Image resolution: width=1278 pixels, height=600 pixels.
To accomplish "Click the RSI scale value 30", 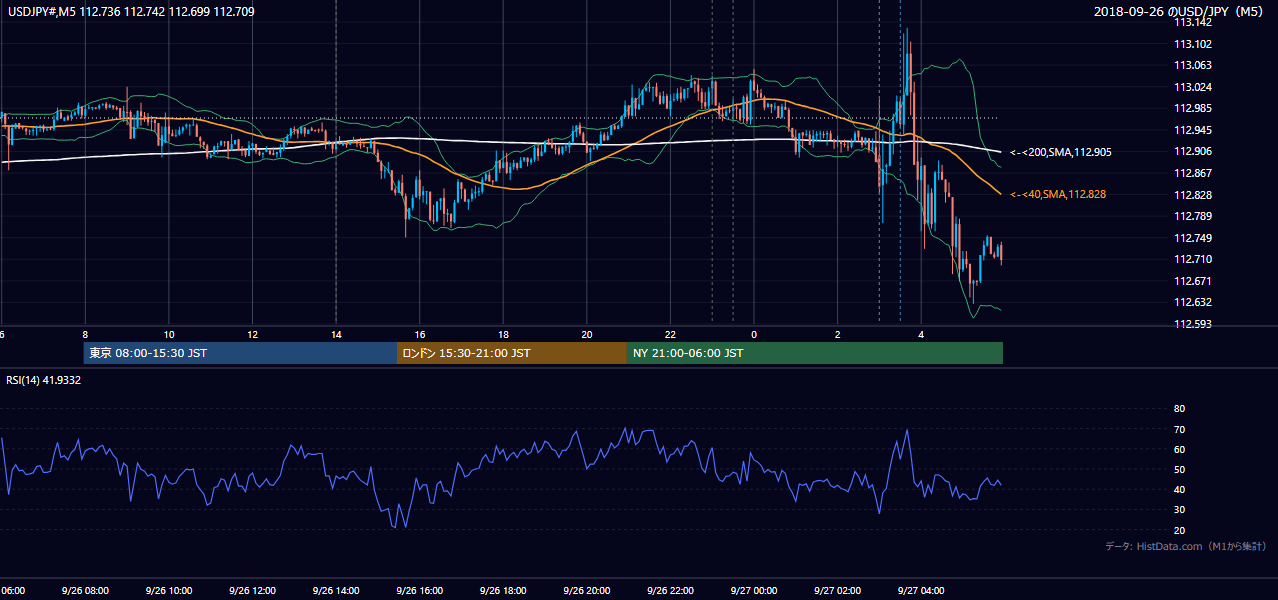I will (x=1179, y=510).
